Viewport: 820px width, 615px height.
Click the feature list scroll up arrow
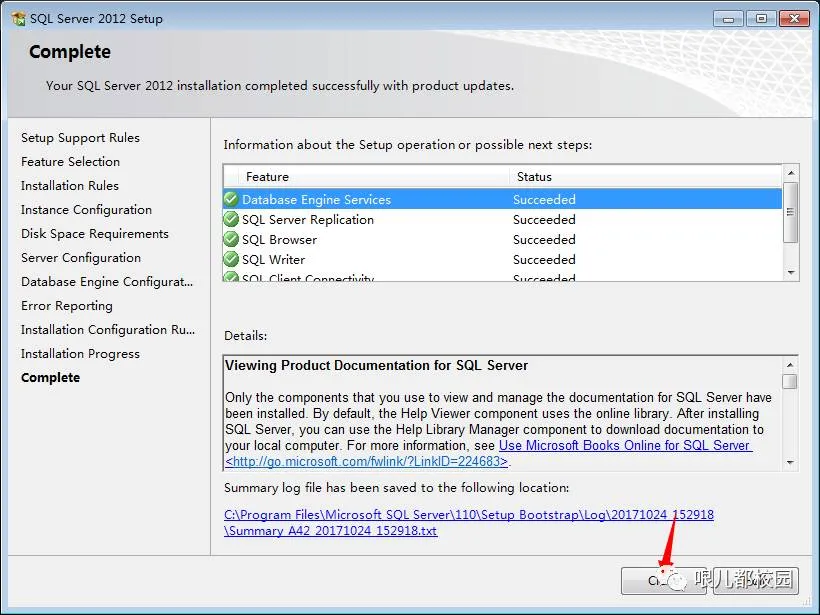791,173
